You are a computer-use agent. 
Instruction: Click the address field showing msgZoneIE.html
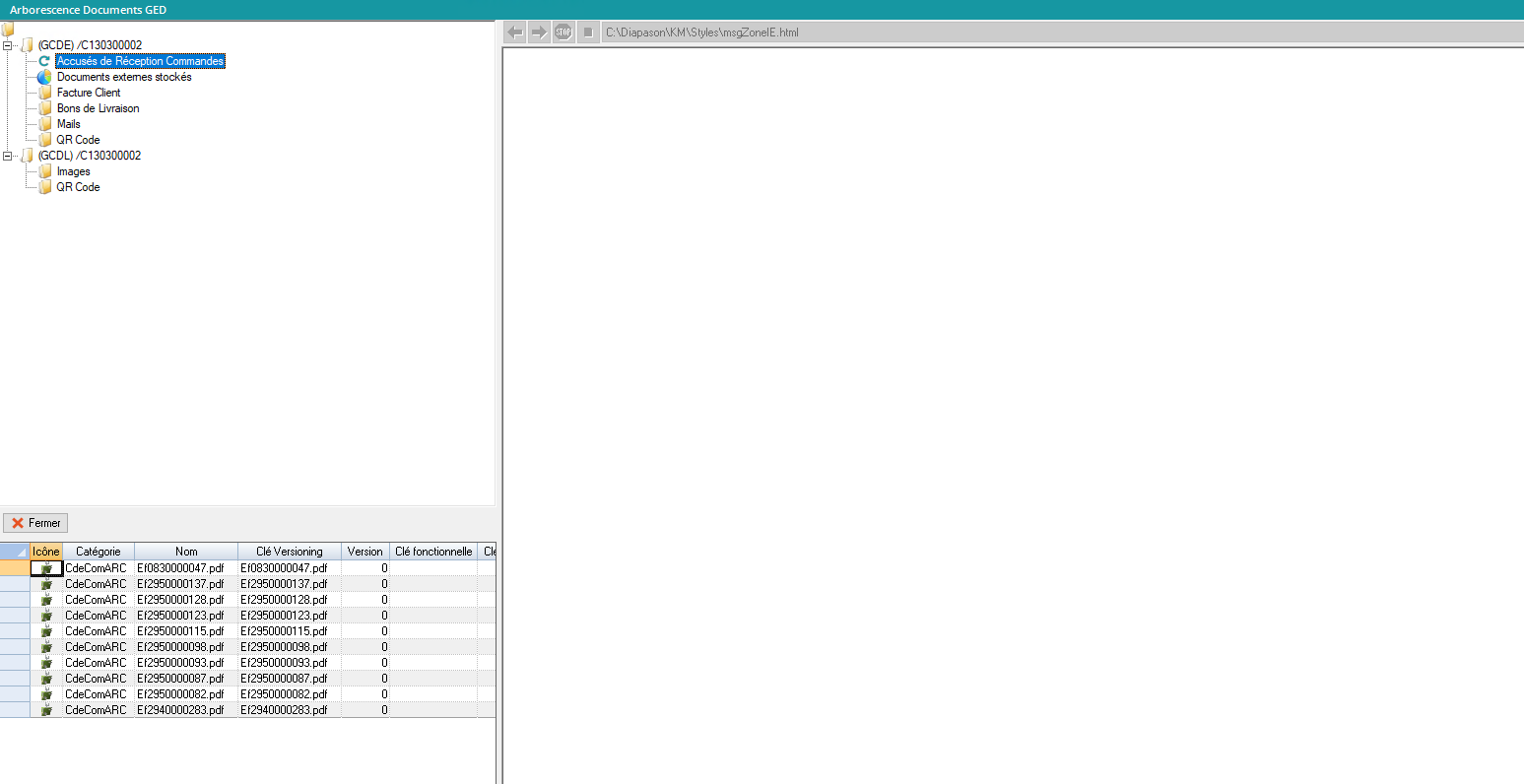tap(1059, 33)
